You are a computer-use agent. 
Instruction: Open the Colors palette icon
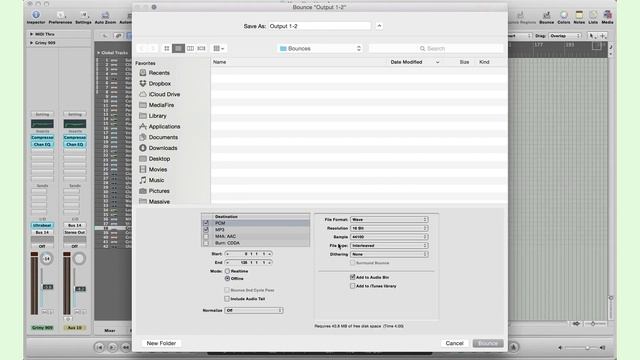pyautogui.click(x=564, y=17)
